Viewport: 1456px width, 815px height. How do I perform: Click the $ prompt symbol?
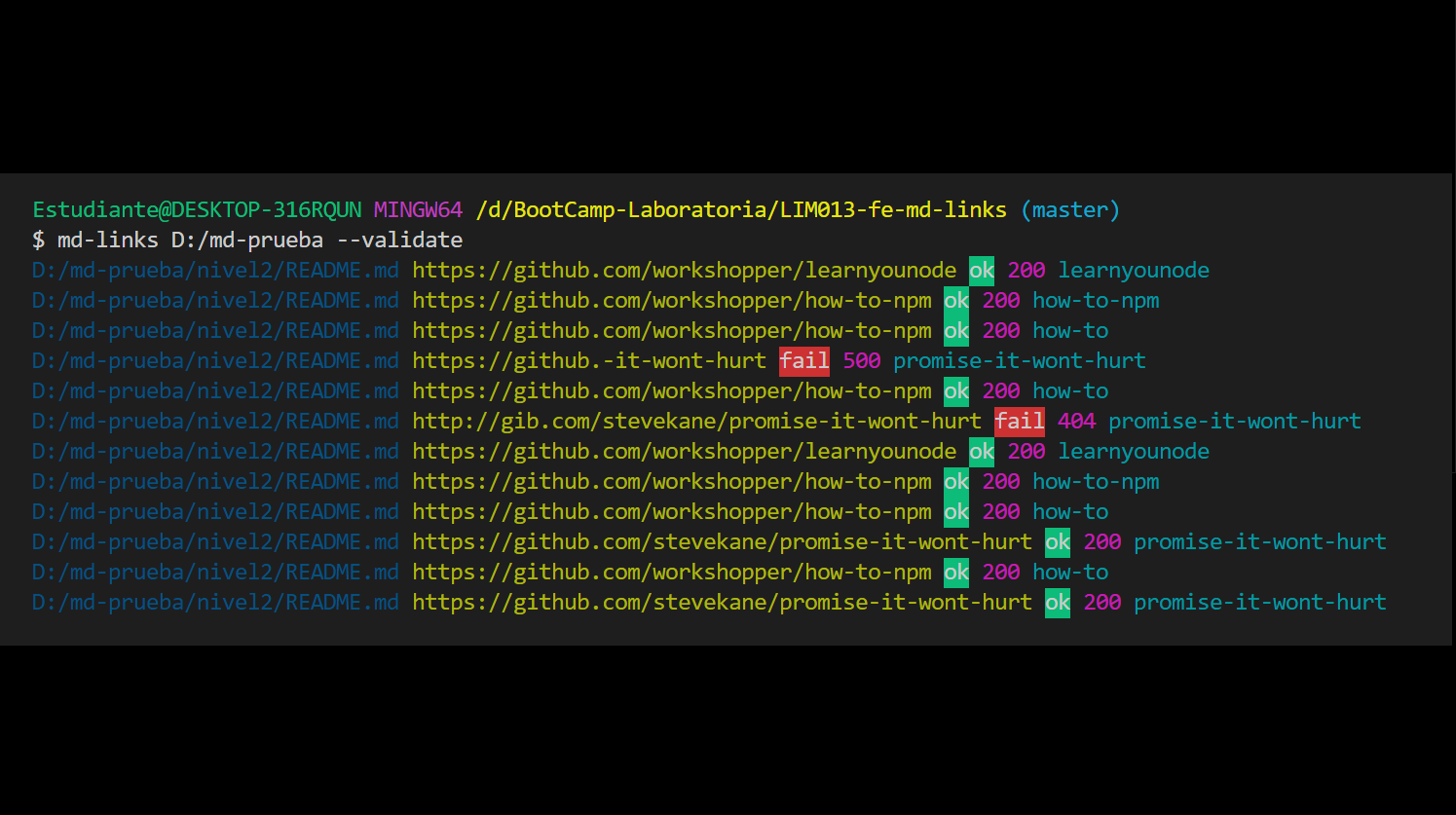point(39,240)
